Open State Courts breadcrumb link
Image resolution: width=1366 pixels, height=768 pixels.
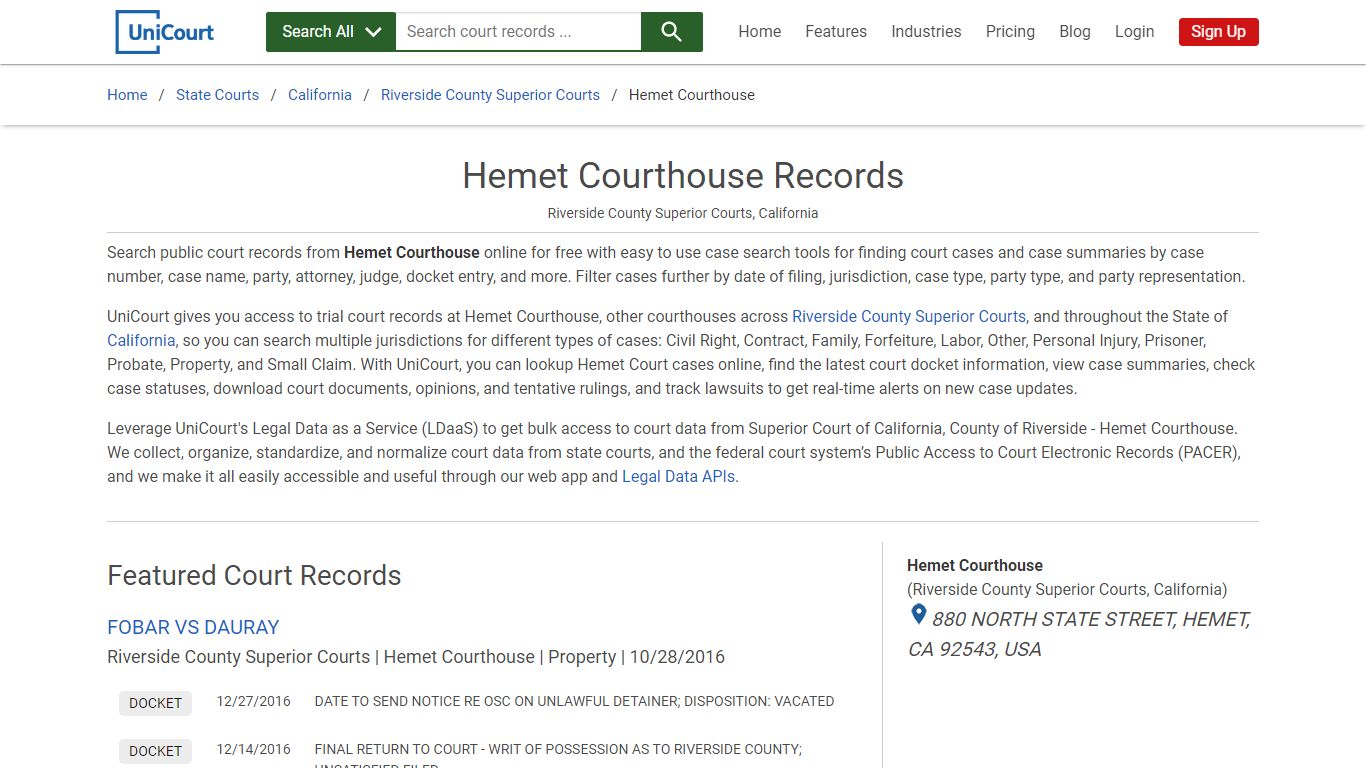pos(217,95)
